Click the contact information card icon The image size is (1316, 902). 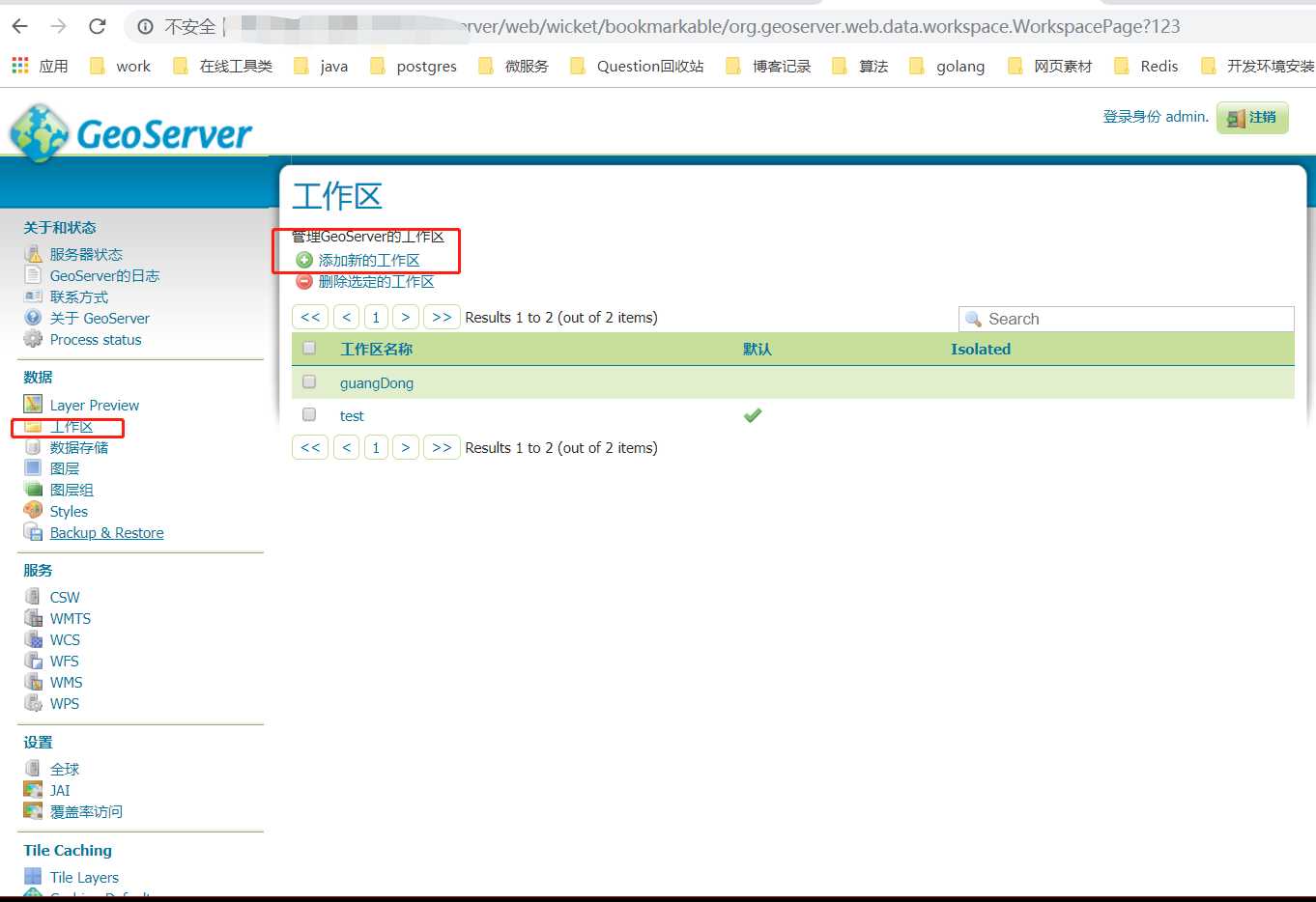pyautogui.click(x=33, y=296)
